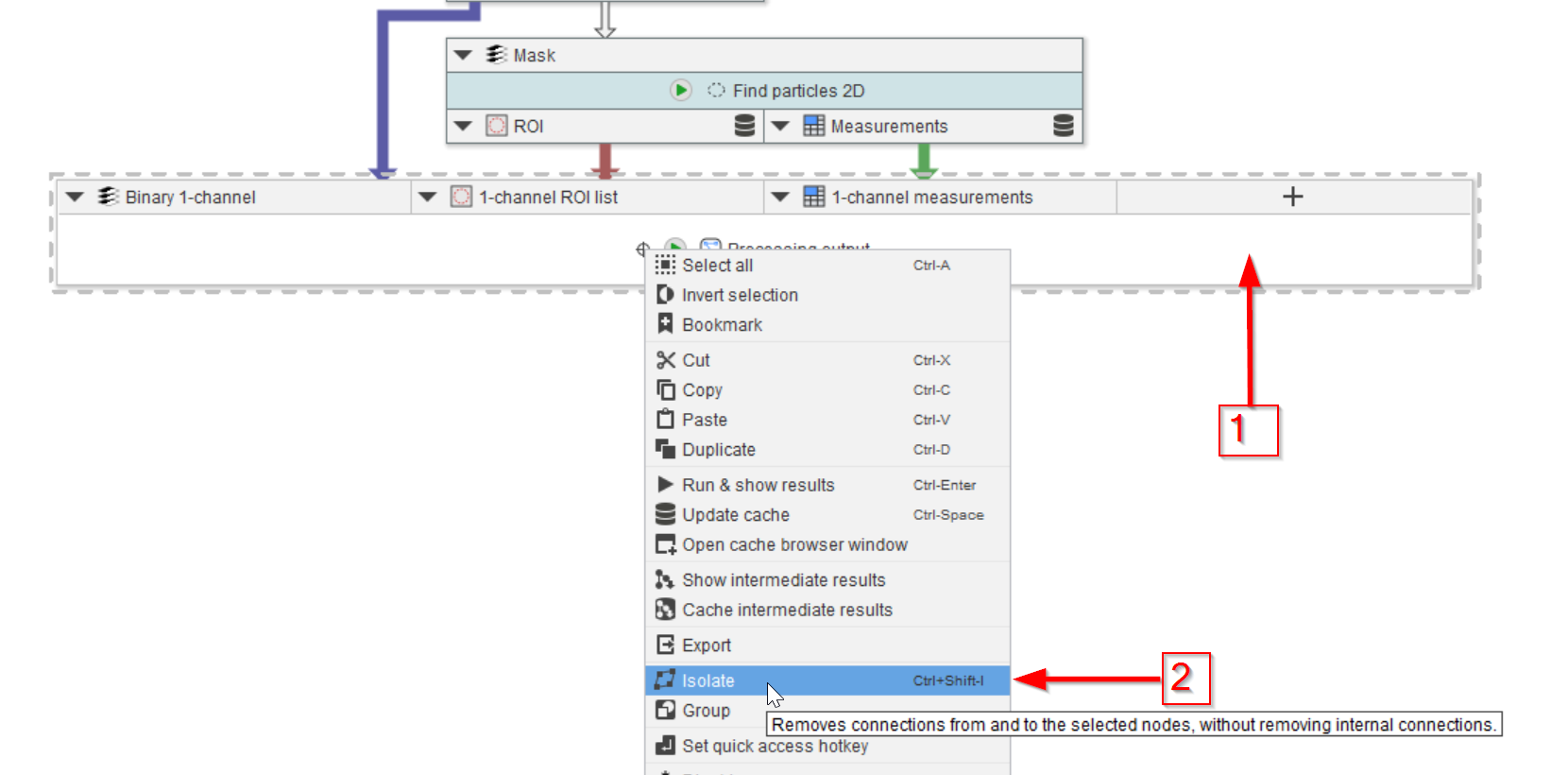Add a new slot with plus button

coord(1293,197)
